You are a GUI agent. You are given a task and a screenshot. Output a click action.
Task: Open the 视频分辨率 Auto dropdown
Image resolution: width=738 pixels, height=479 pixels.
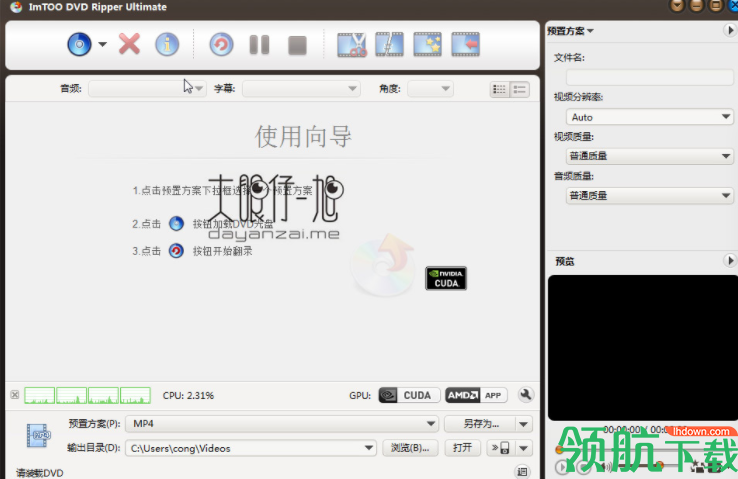650,117
